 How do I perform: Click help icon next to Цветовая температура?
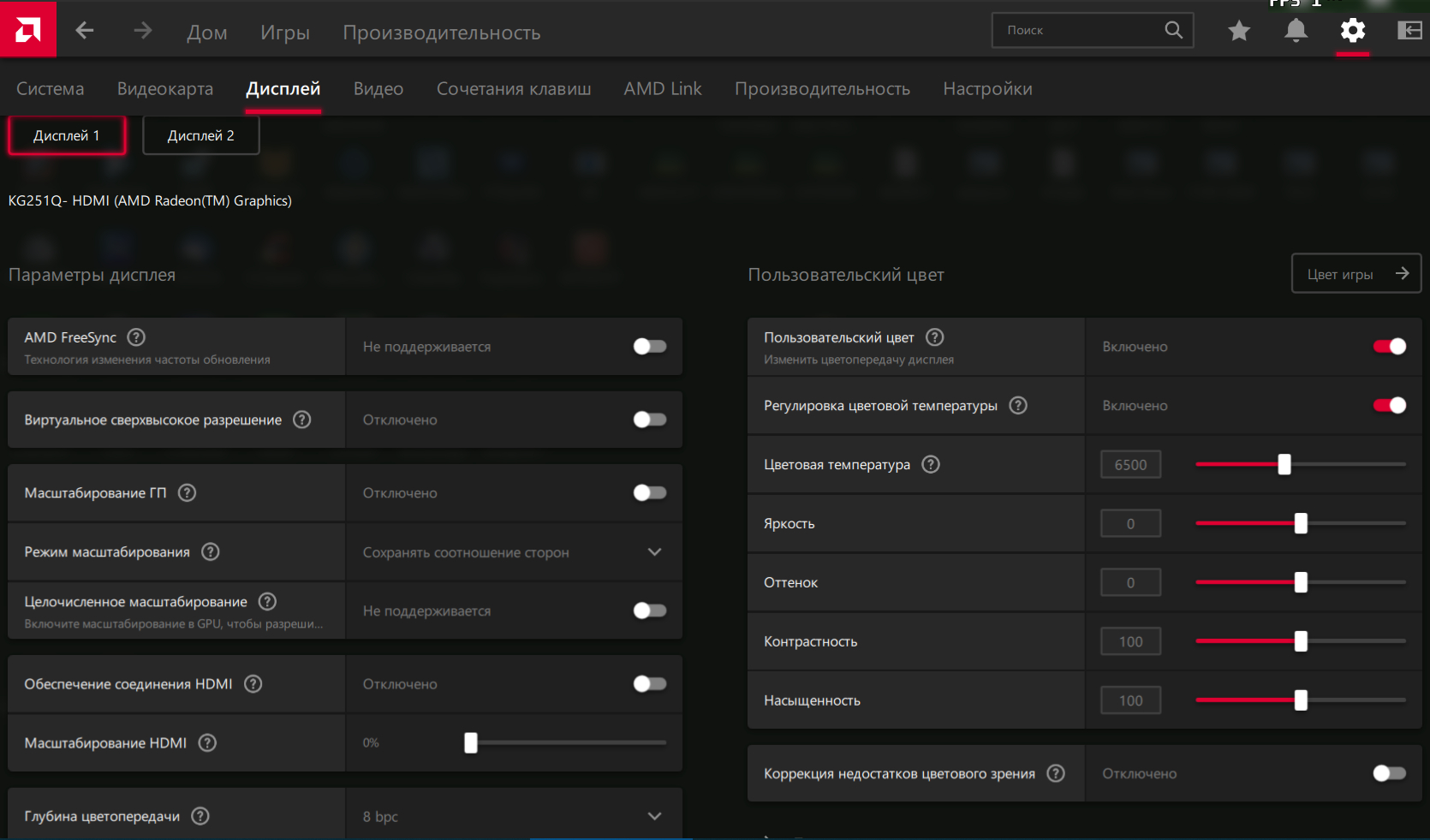931,464
